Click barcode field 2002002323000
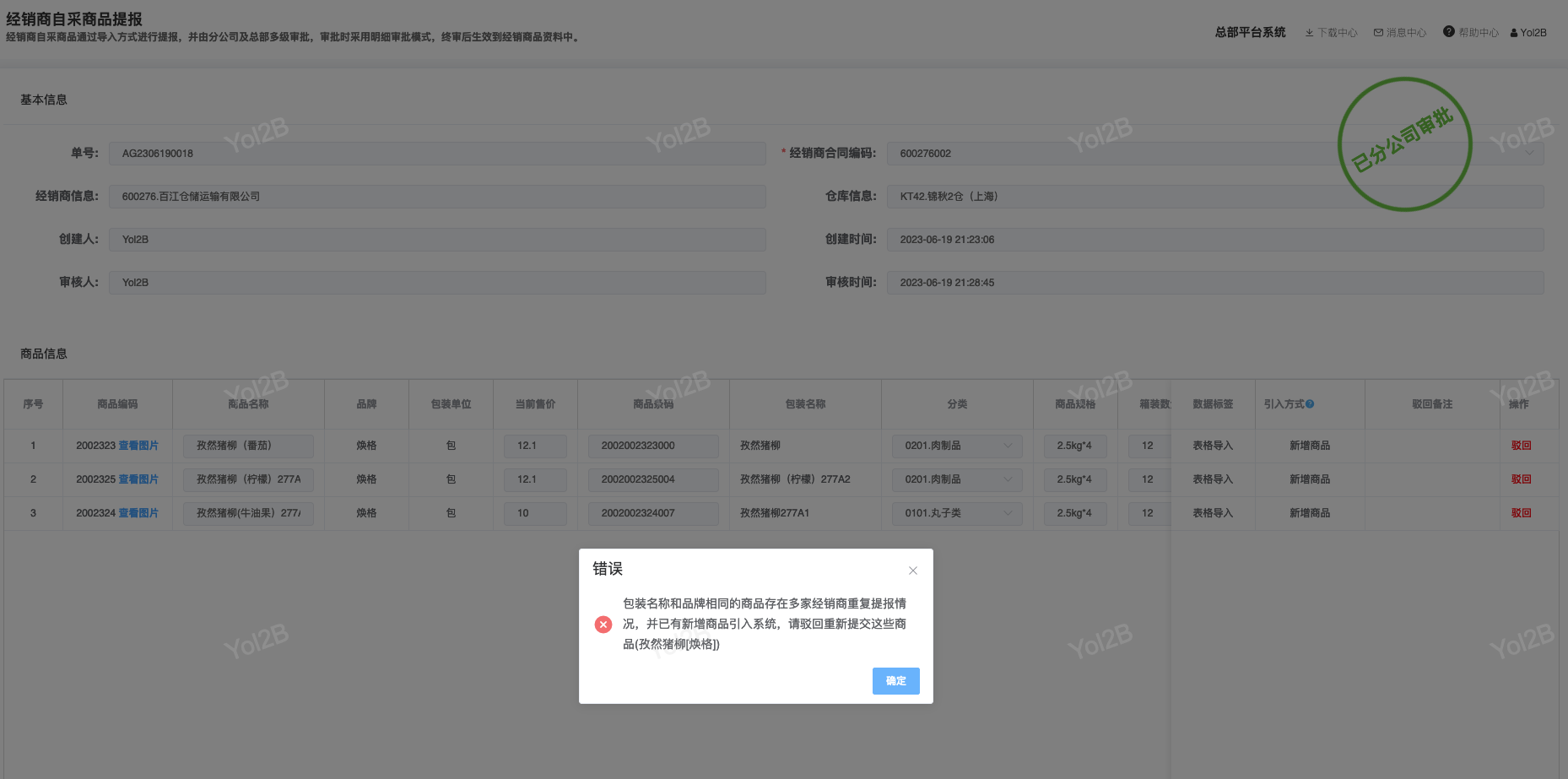1568x779 pixels. tap(653, 446)
